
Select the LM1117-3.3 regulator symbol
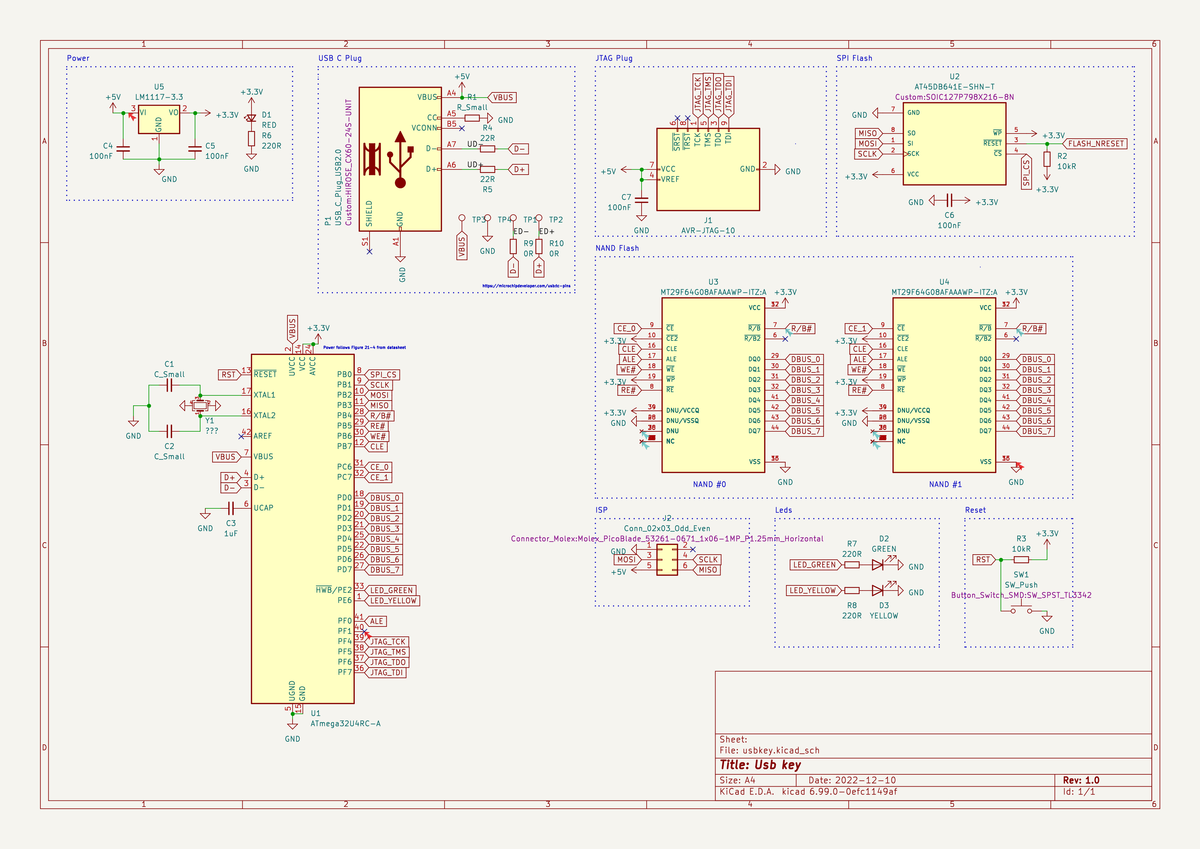click(159, 121)
